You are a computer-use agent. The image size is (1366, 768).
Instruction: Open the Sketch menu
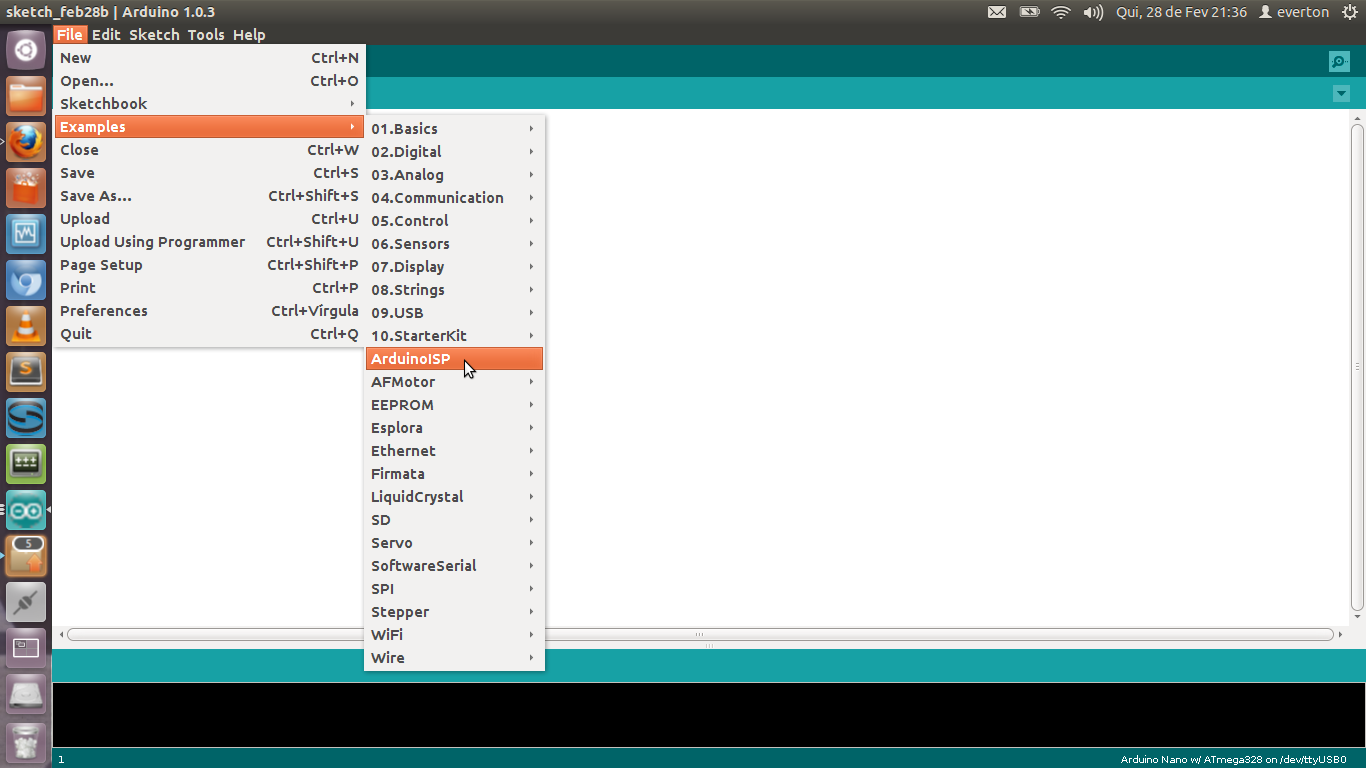(154, 34)
